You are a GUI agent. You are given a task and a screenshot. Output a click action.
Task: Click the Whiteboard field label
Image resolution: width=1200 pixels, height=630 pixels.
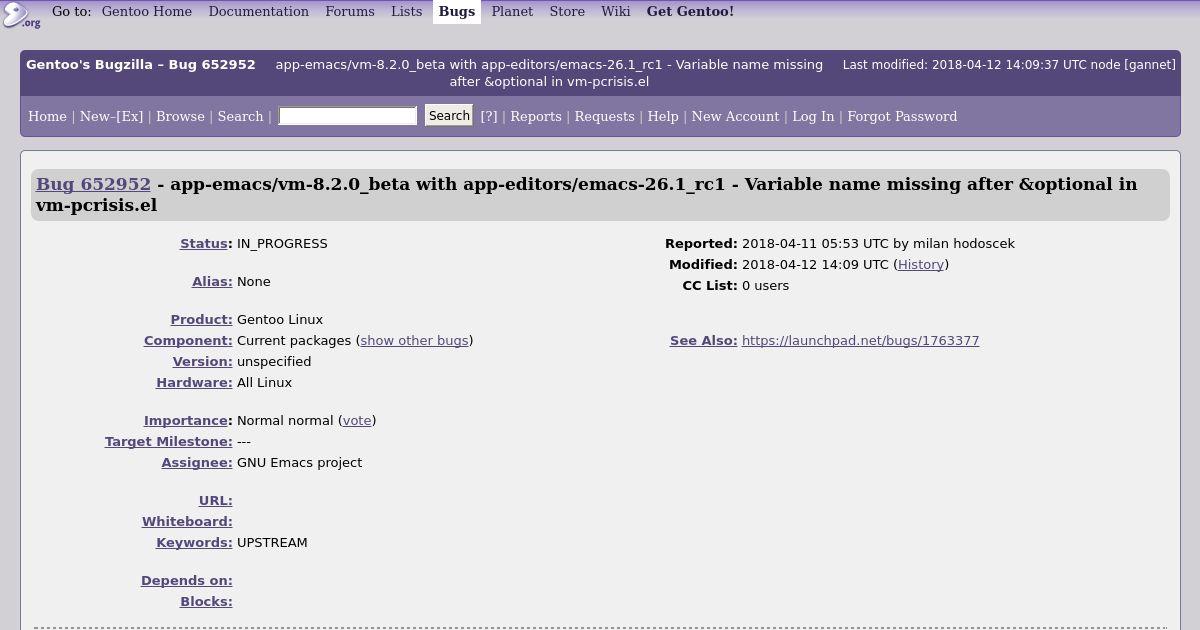point(187,521)
